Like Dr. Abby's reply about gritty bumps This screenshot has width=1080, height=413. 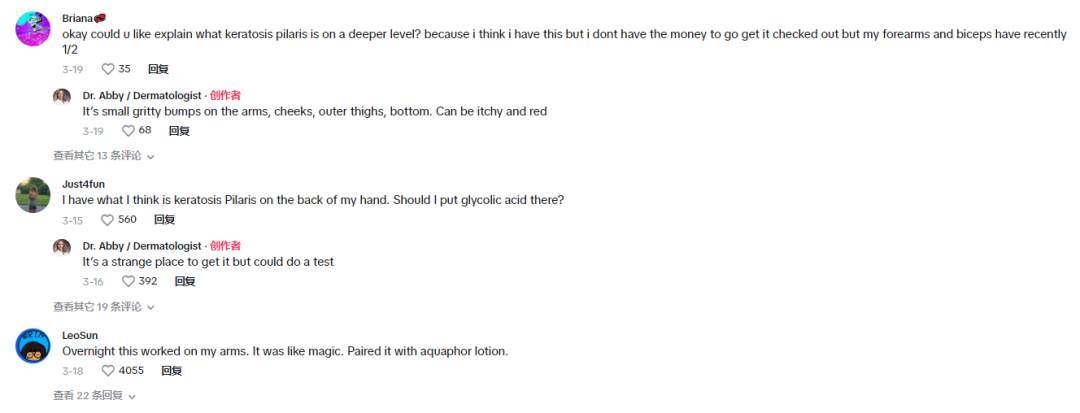coord(128,131)
